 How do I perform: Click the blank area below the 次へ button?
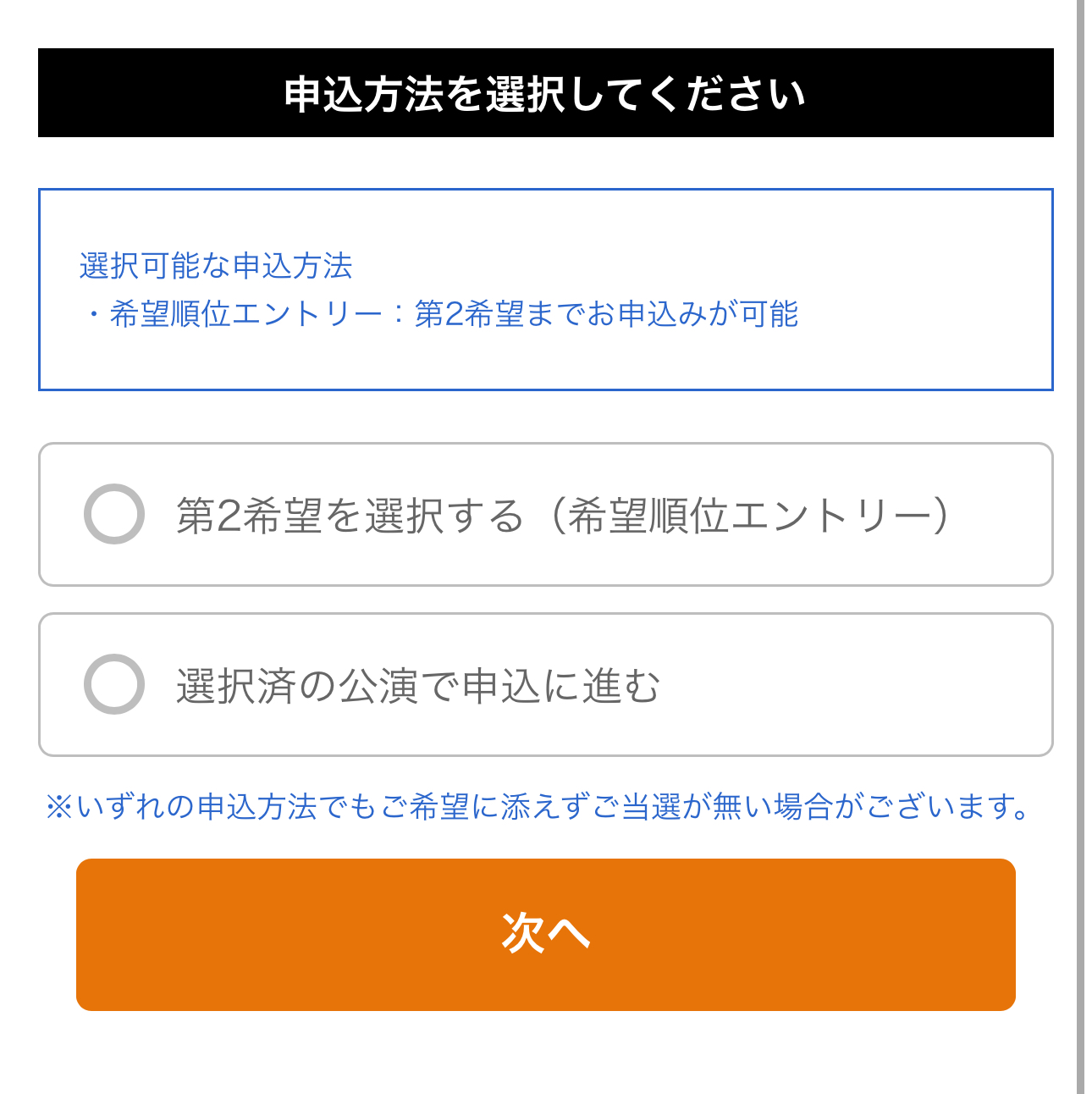pos(545,1054)
